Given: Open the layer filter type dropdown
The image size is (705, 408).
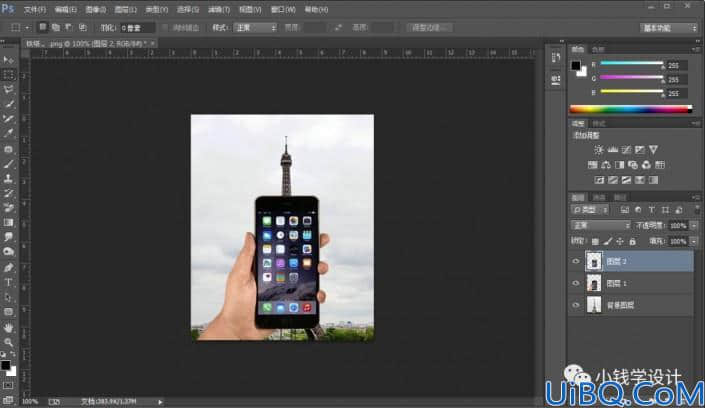Looking at the screenshot, I should click(590, 210).
